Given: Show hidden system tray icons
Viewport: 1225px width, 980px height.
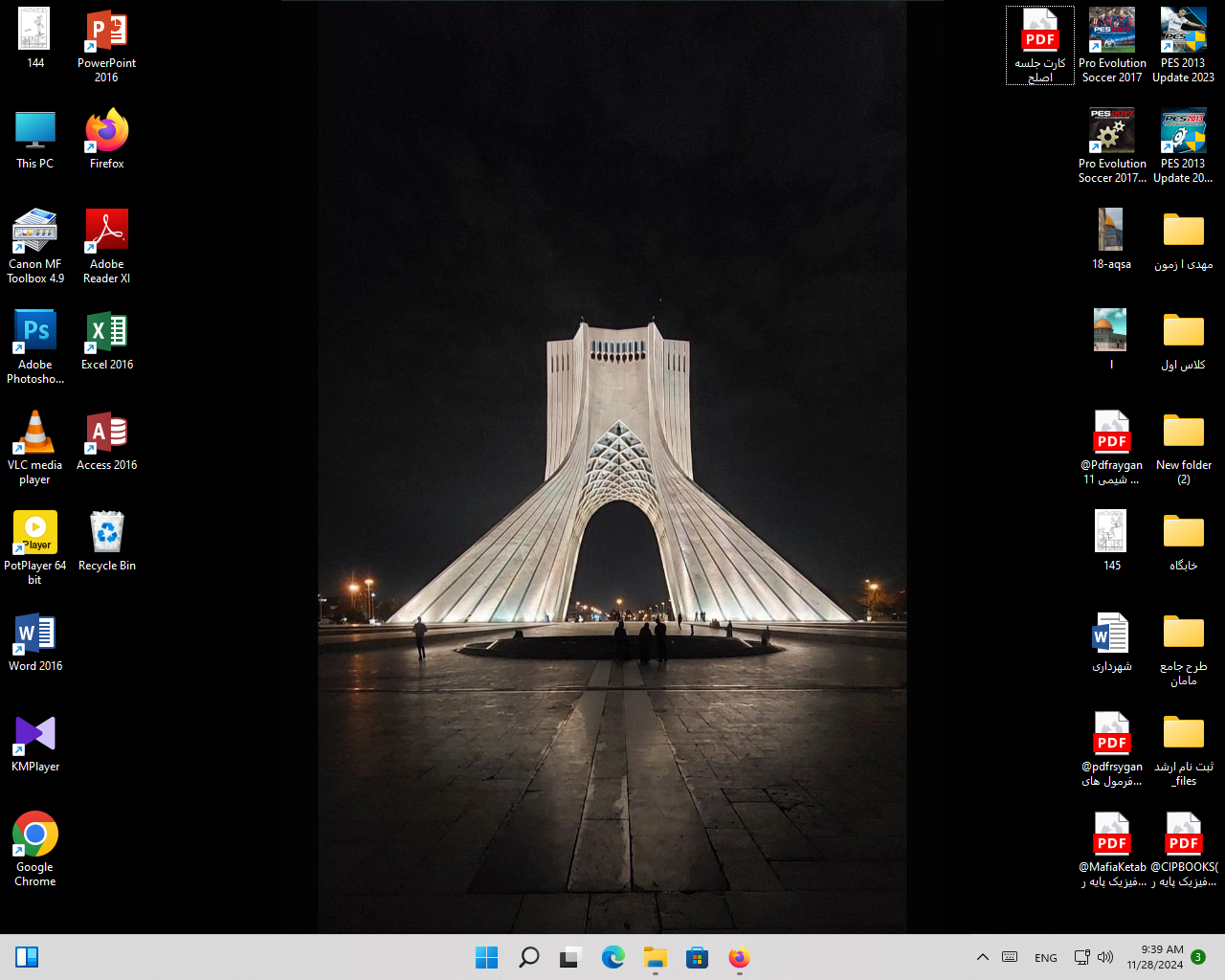Looking at the screenshot, I should coord(982,957).
